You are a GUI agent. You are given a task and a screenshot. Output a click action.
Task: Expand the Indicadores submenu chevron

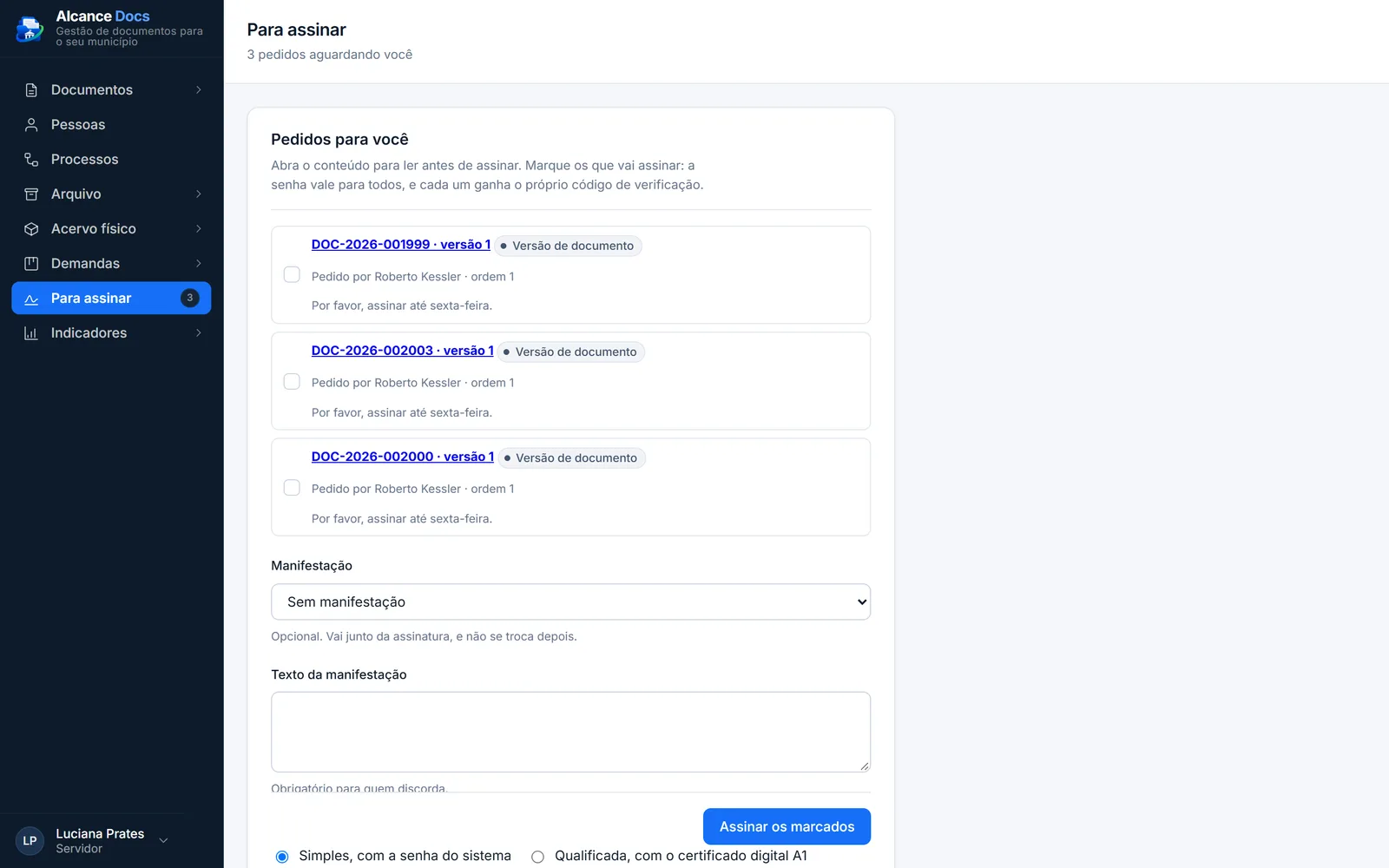coord(199,333)
